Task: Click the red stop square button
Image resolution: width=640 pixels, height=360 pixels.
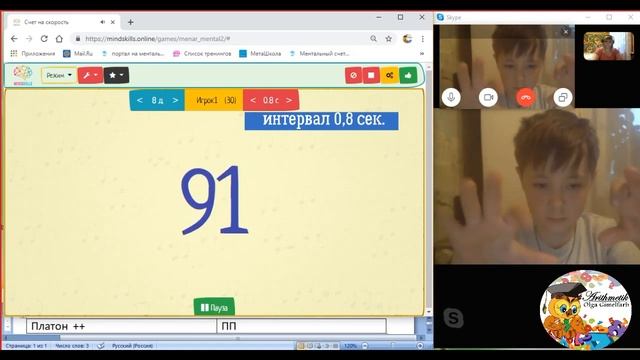Action: (371, 76)
